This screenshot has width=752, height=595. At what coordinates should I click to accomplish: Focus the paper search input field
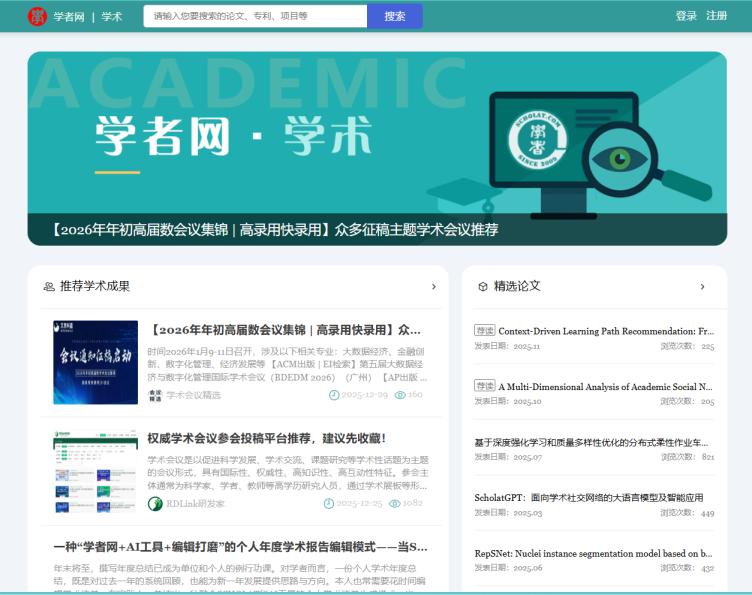coord(255,16)
